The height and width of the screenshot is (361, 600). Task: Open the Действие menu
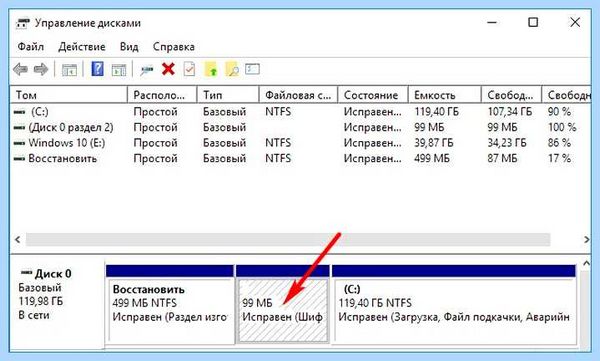(82, 47)
